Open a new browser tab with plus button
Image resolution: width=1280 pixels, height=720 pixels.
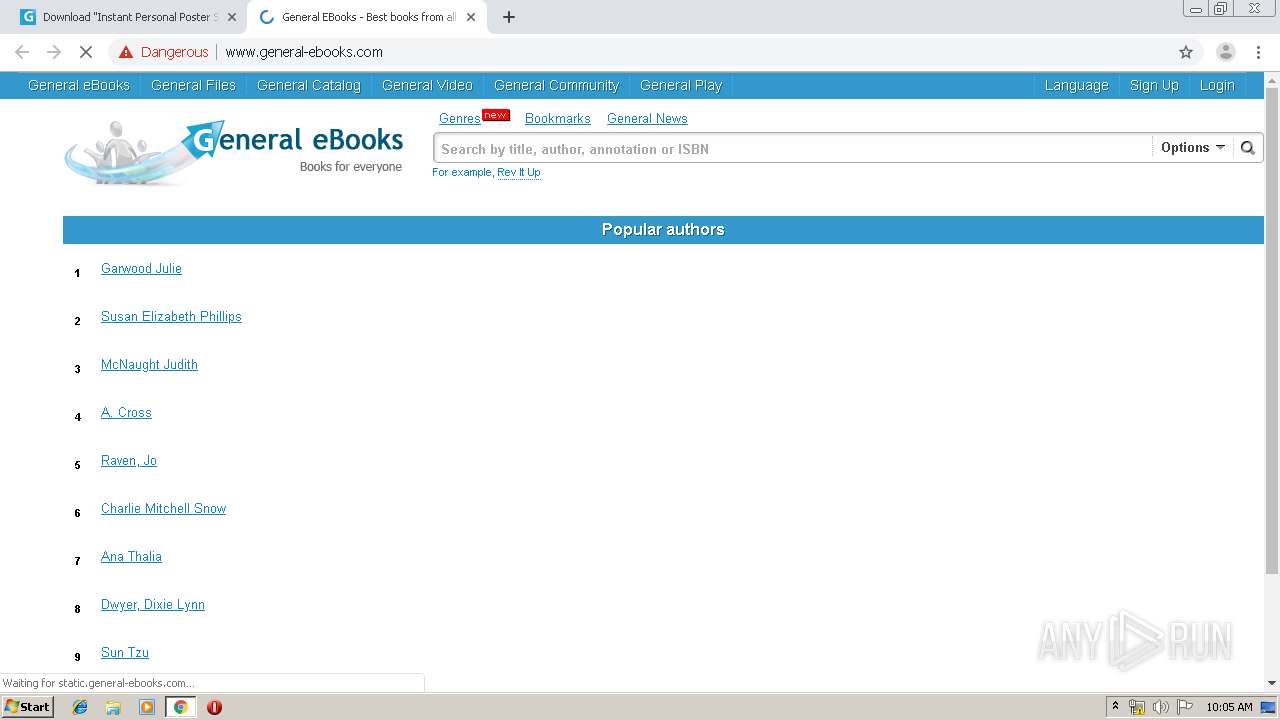coord(509,17)
